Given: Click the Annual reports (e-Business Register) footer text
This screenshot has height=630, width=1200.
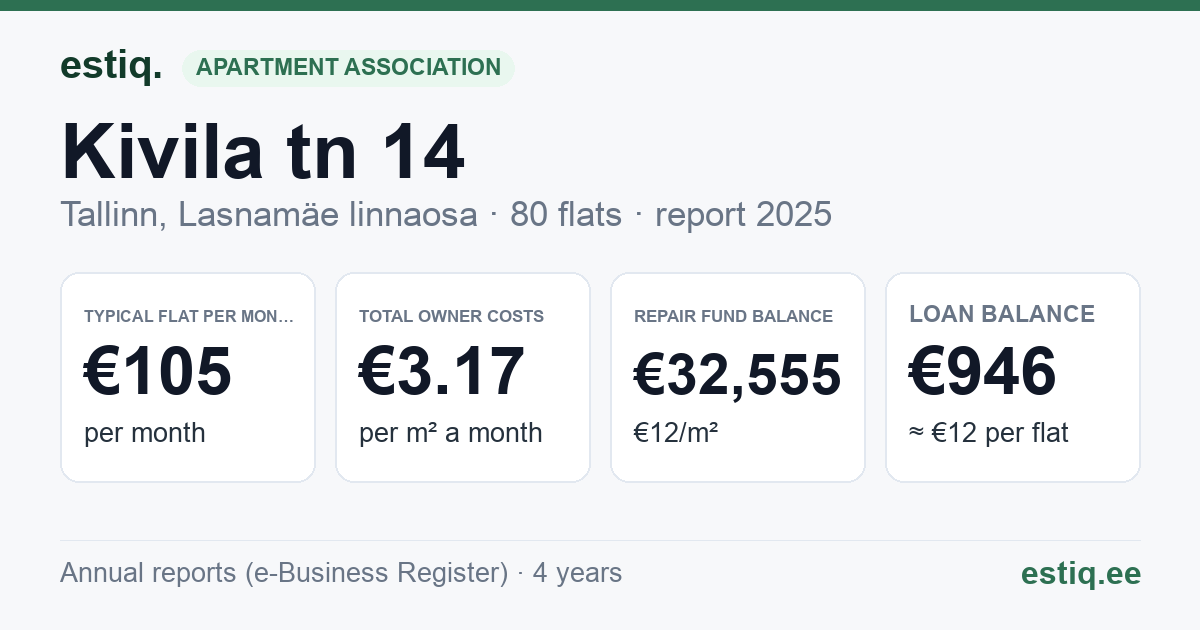Looking at the screenshot, I should pyautogui.click(x=284, y=573).
